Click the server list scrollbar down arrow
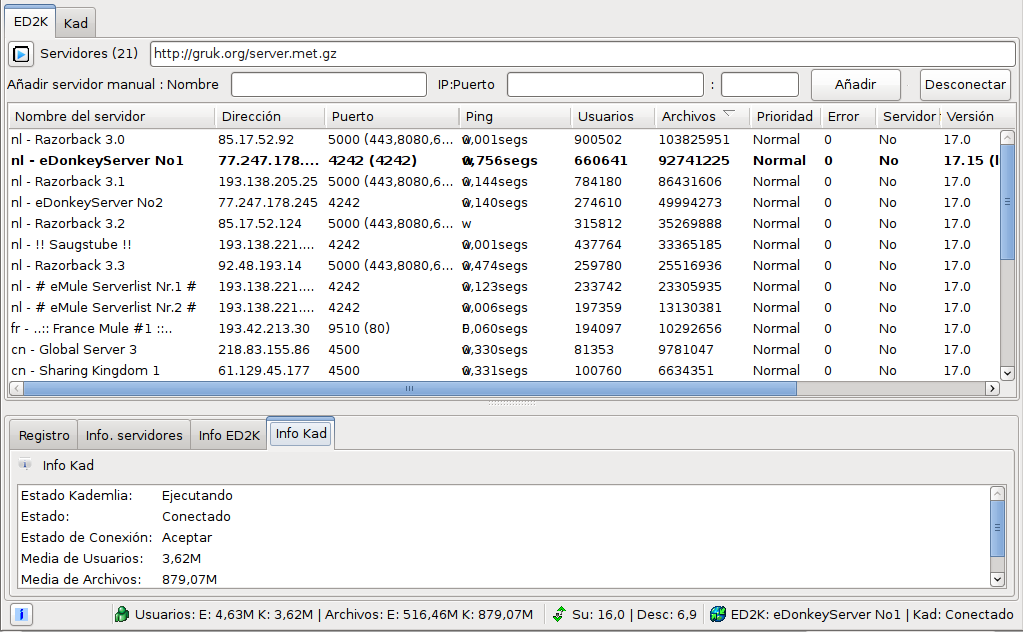1023x632 pixels. point(1007,372)
